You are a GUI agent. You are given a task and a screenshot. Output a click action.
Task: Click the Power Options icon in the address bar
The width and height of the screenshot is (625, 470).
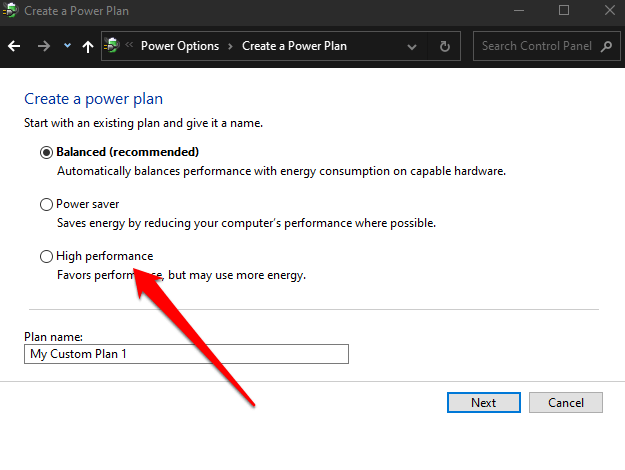(113, 46)
